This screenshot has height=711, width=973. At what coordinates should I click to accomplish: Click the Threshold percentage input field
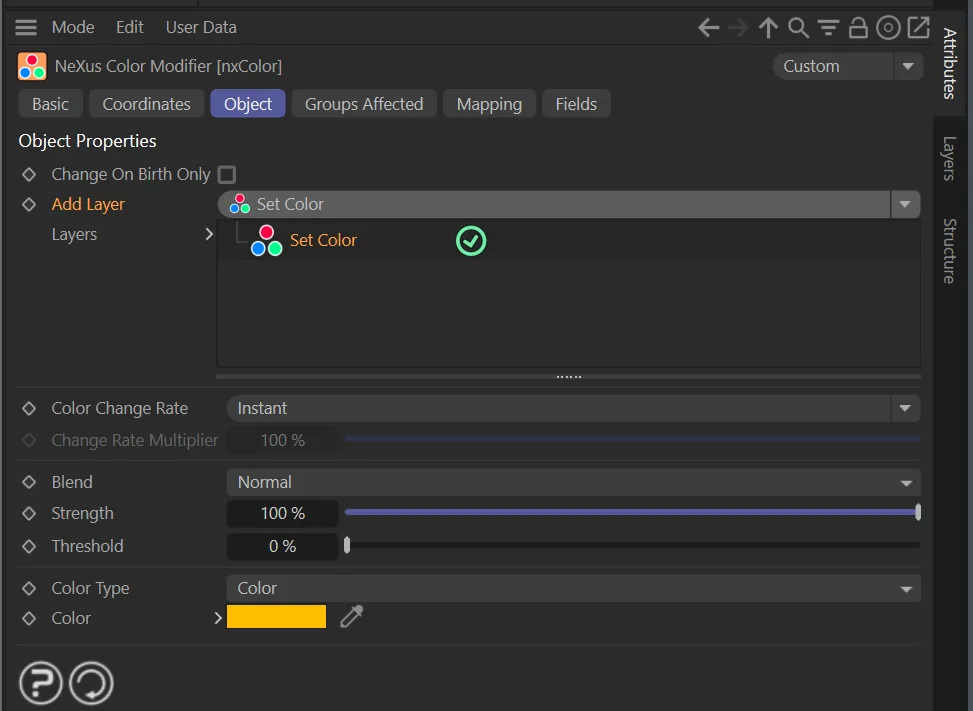click(282, 546)
